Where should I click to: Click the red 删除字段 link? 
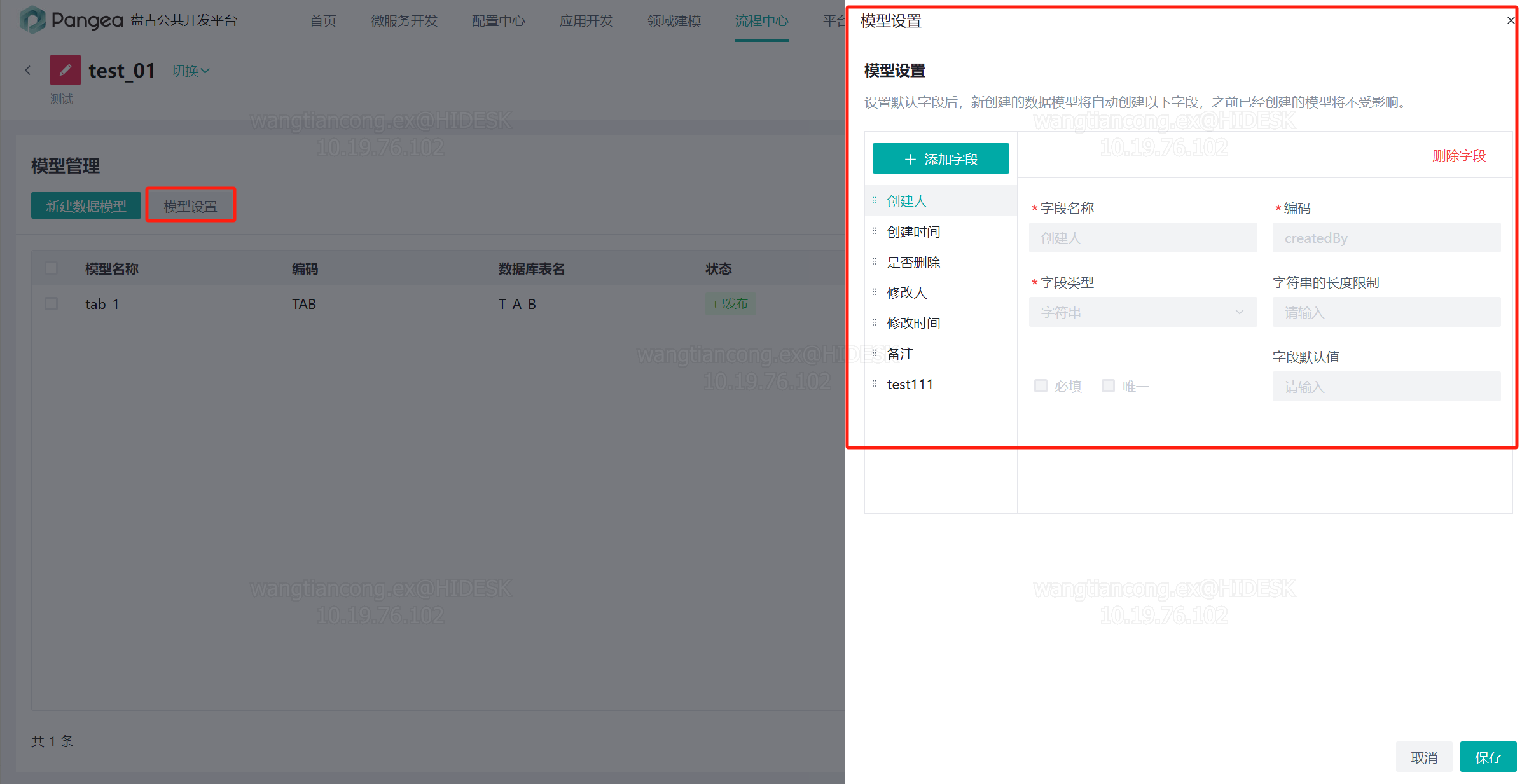coord(1459,156)
